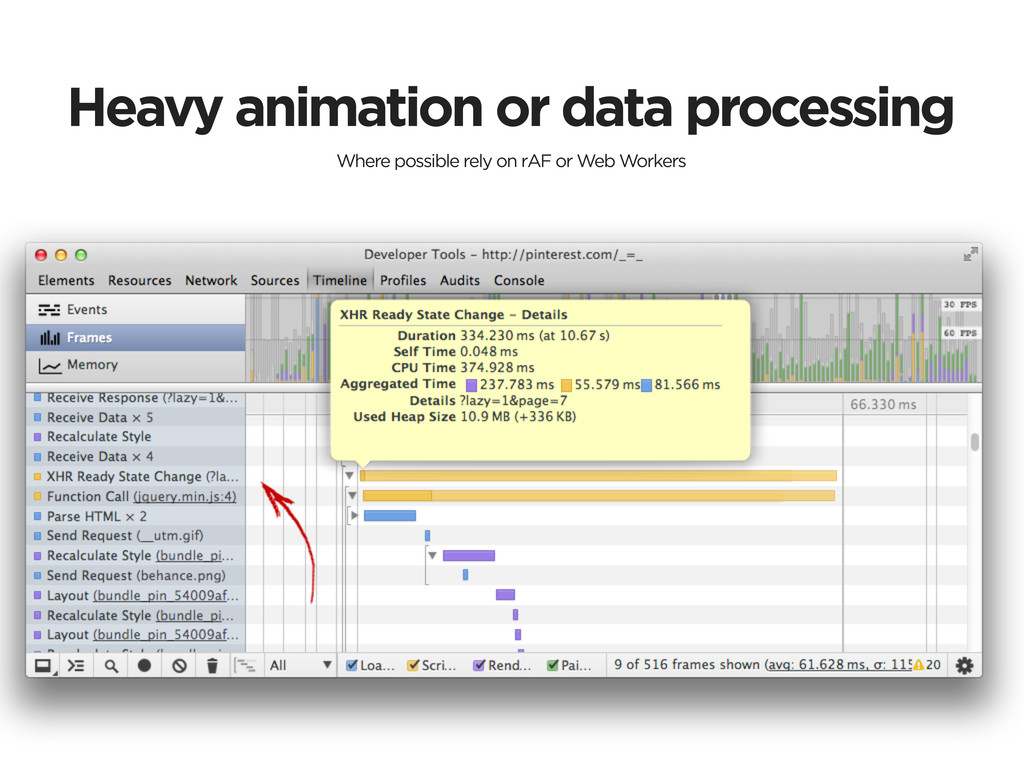Open the settings gear icon

coord(963,665)
